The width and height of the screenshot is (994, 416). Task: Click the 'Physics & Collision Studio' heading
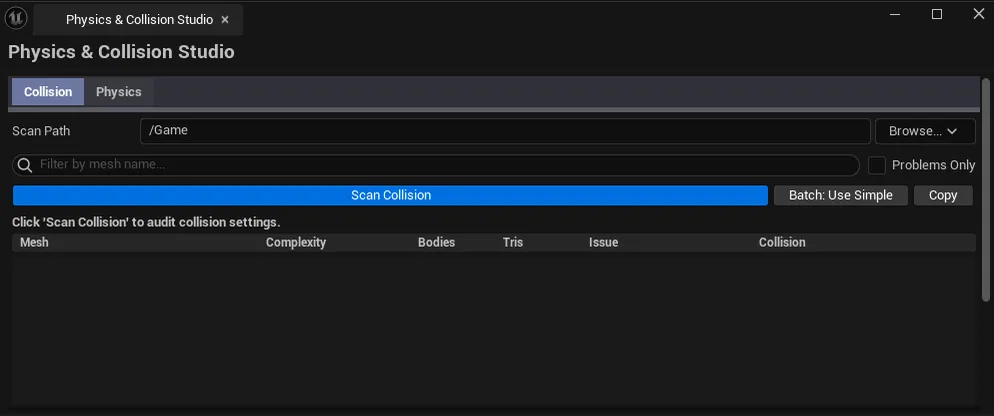121,52
